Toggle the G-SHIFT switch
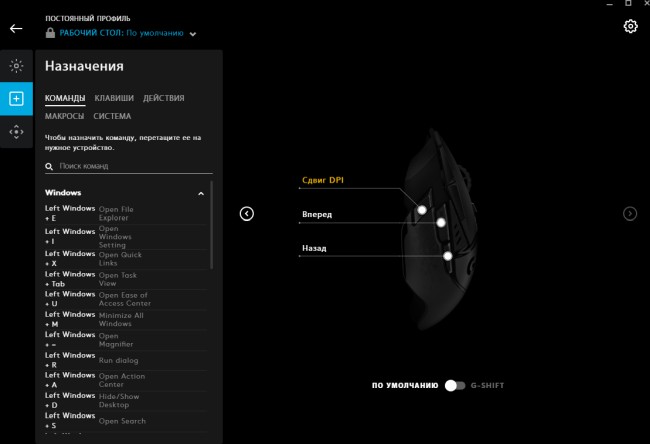The image size is (650, 444). [x=455, y=385]
